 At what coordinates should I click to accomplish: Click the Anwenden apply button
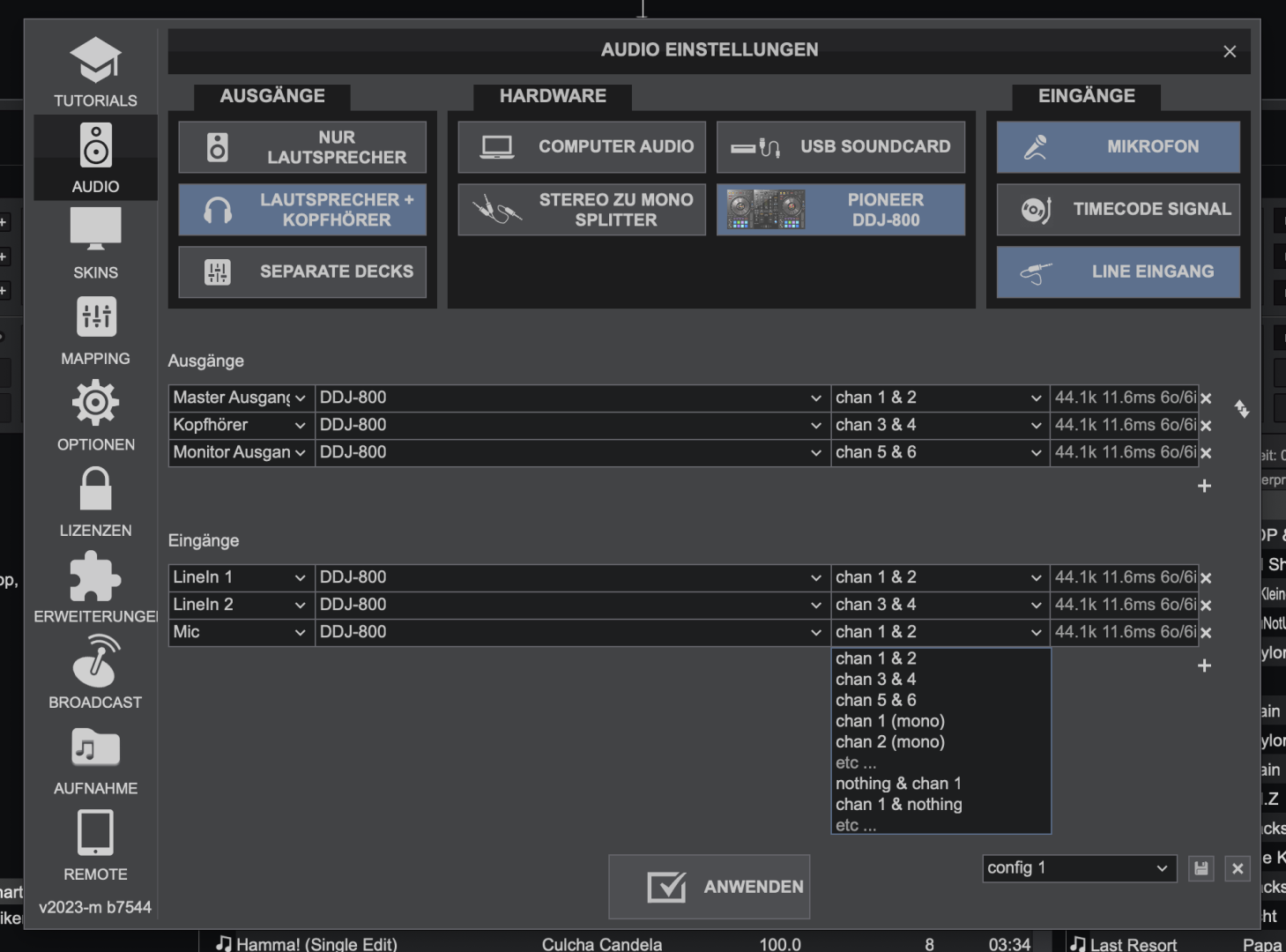[x=709, y=887]
